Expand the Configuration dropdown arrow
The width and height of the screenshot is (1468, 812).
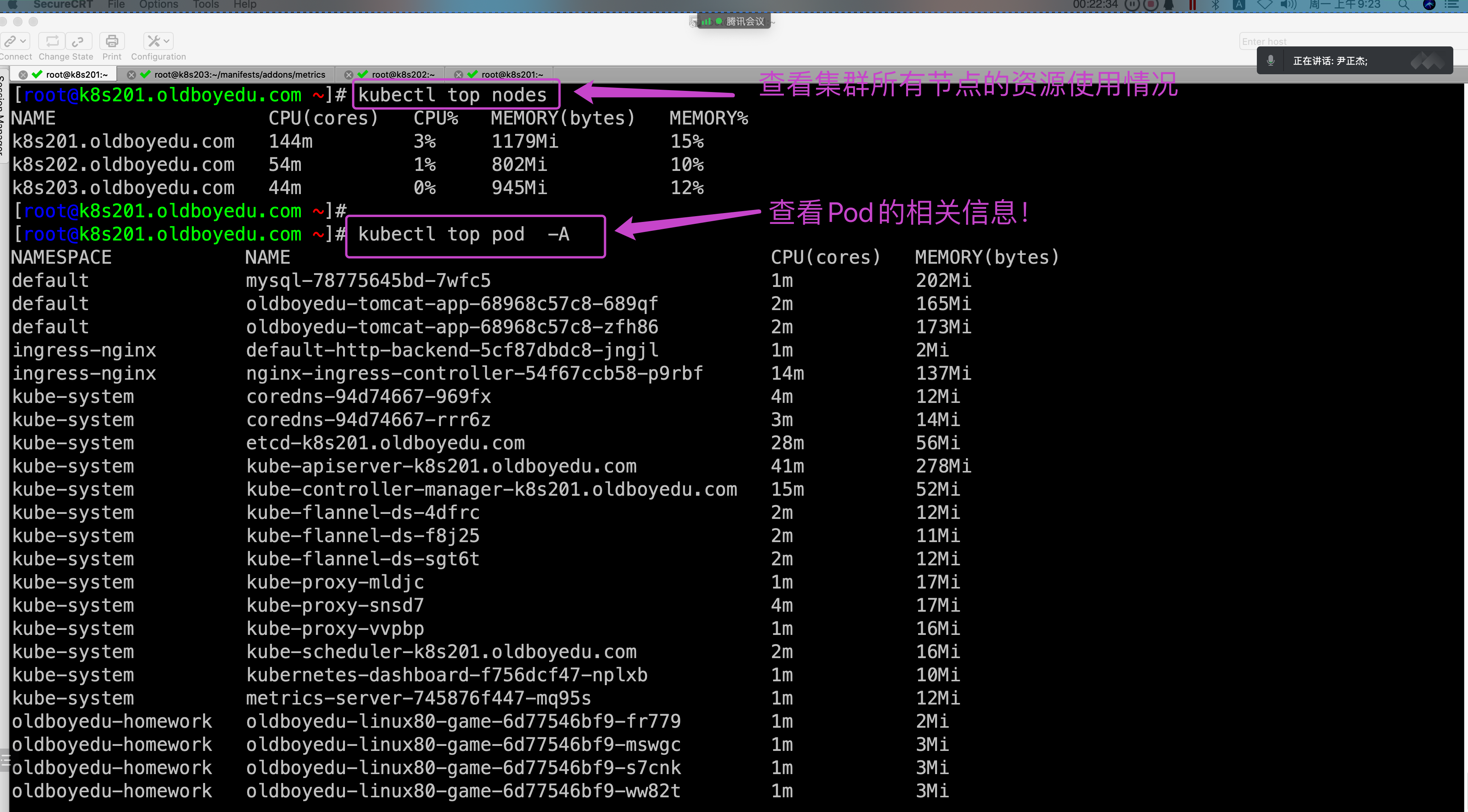click(166, 41)
